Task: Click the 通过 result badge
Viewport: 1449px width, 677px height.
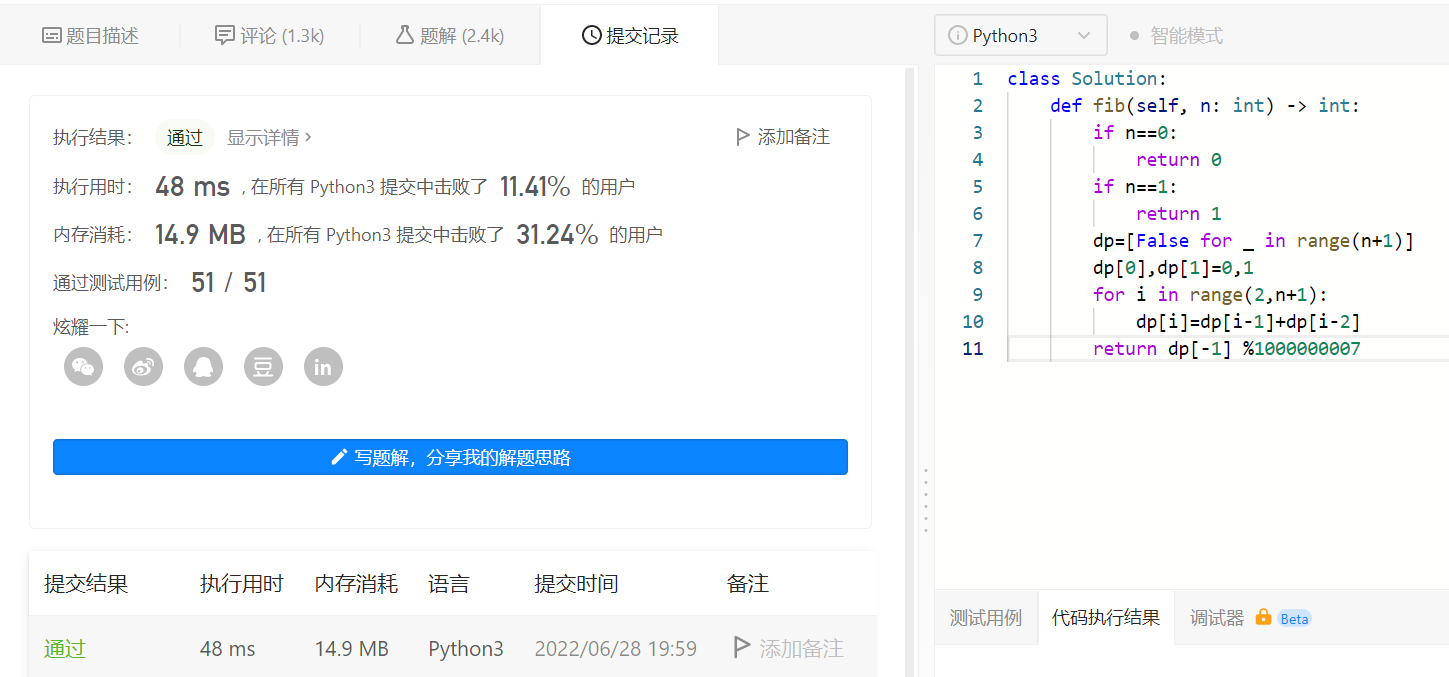Action: pos(185,138)
